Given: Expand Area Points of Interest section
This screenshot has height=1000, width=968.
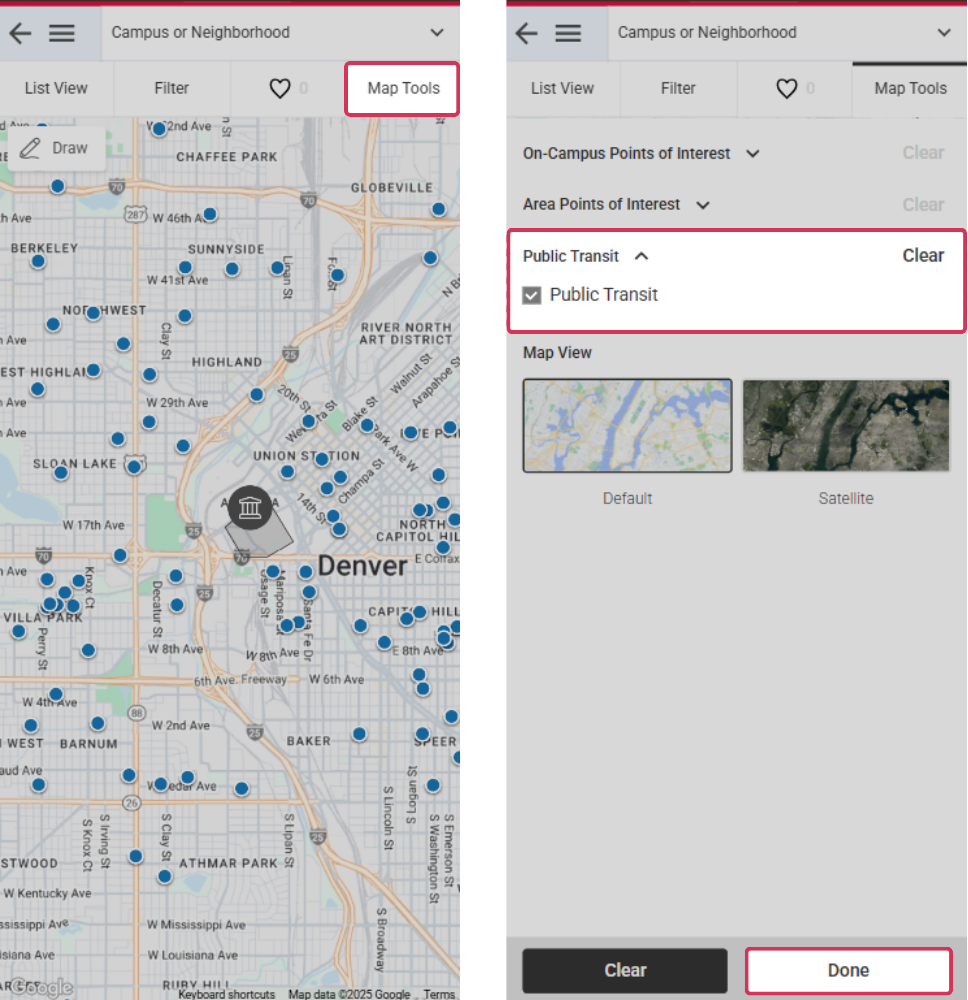Looking at the screenshot, I should pos(617,205).
